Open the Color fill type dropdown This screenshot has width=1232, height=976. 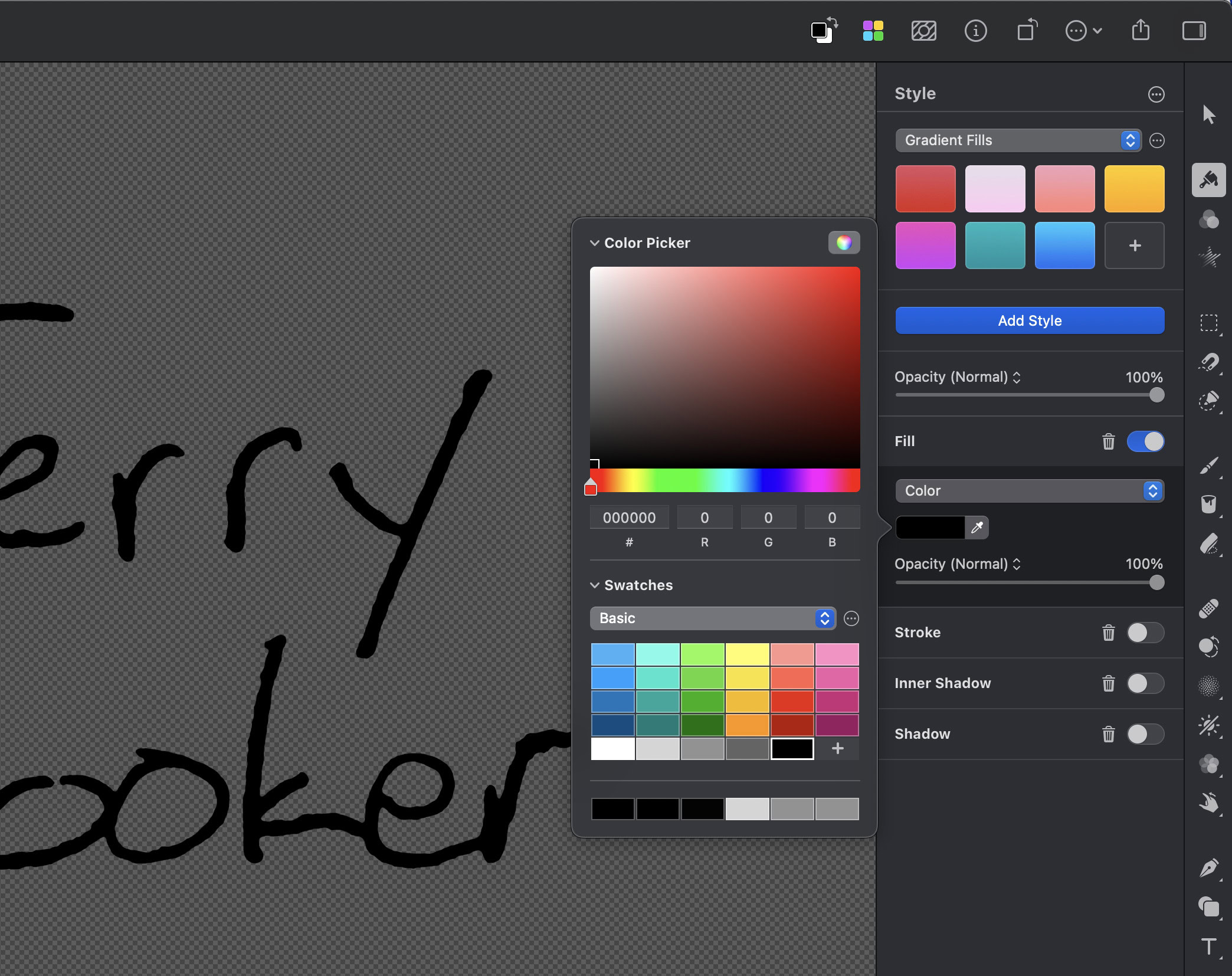[1029, 491]
